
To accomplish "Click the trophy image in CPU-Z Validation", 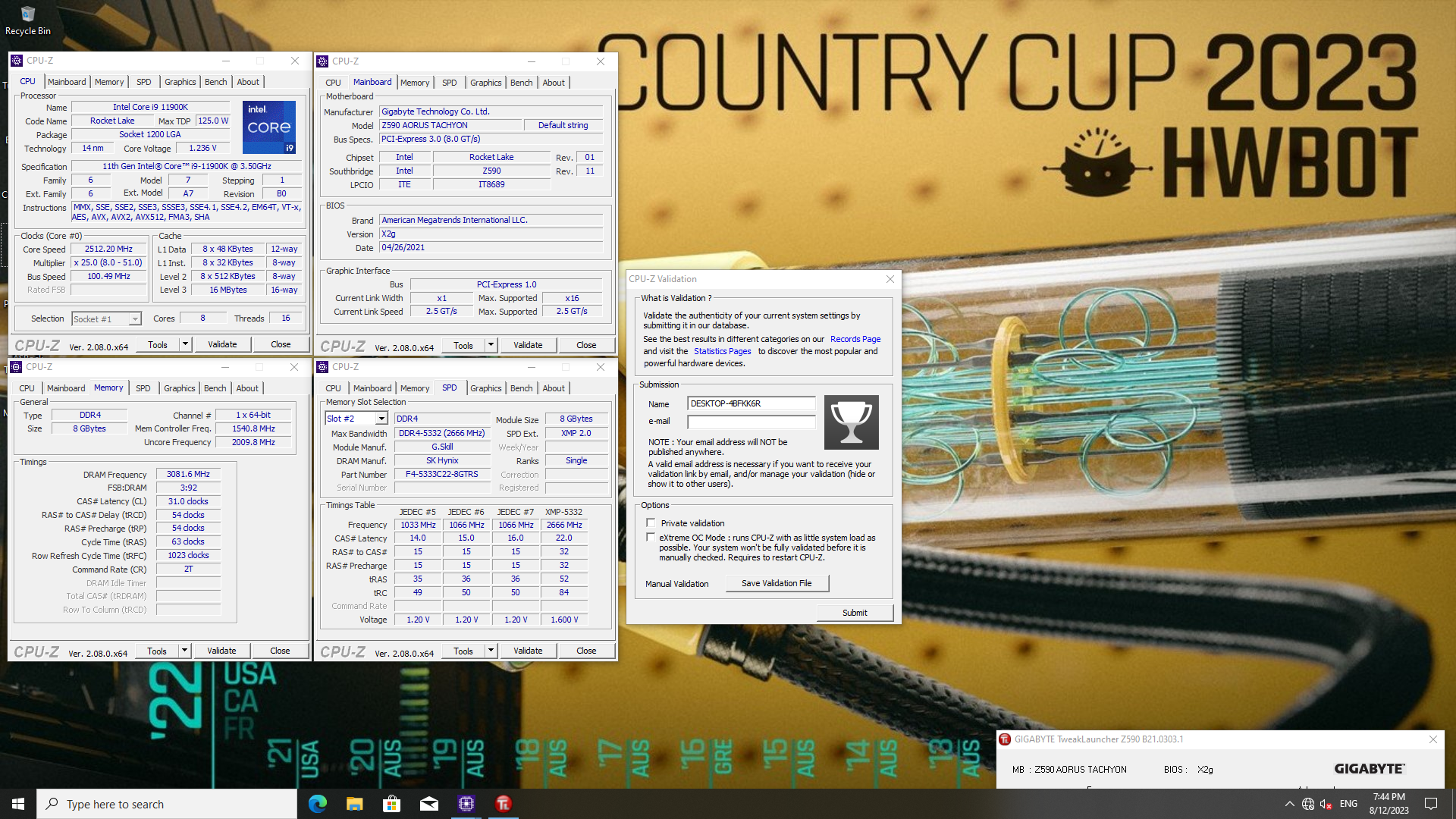I will pyautogui.click(x=851, y=422).
